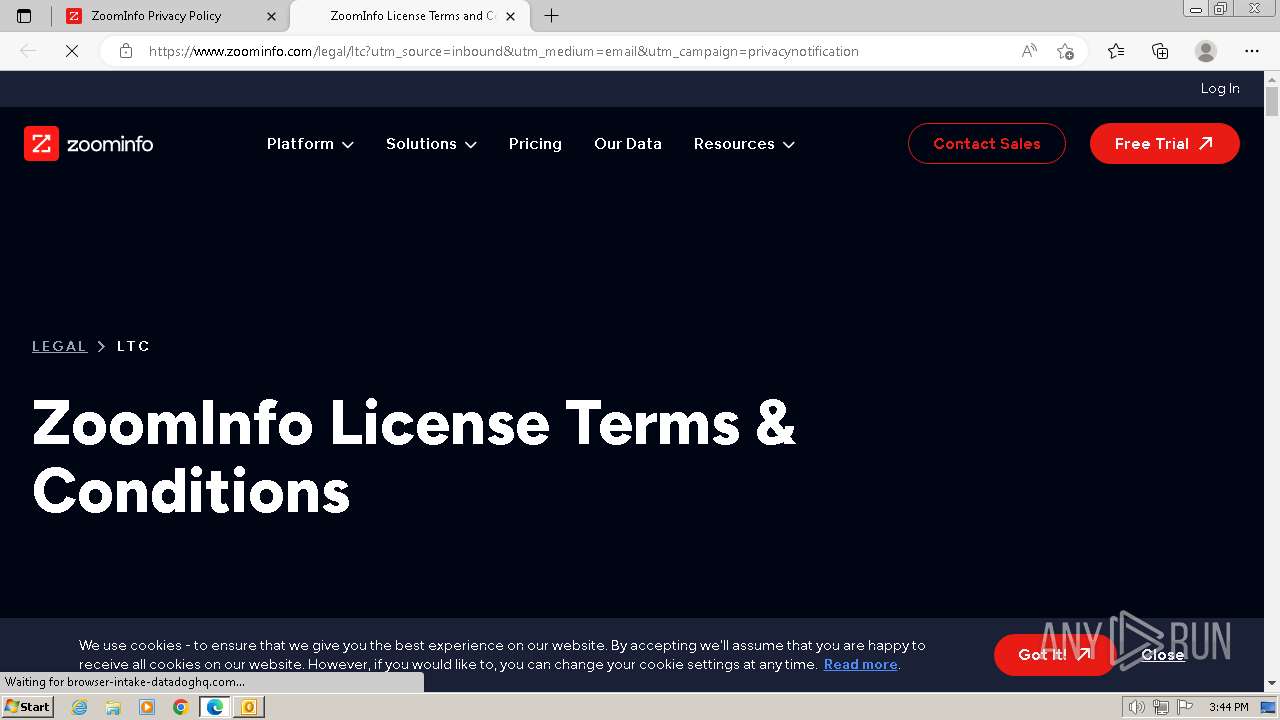The image size is (1280, 720).
Task: Start a Free Trial
Action: [x=1165, y=144]
